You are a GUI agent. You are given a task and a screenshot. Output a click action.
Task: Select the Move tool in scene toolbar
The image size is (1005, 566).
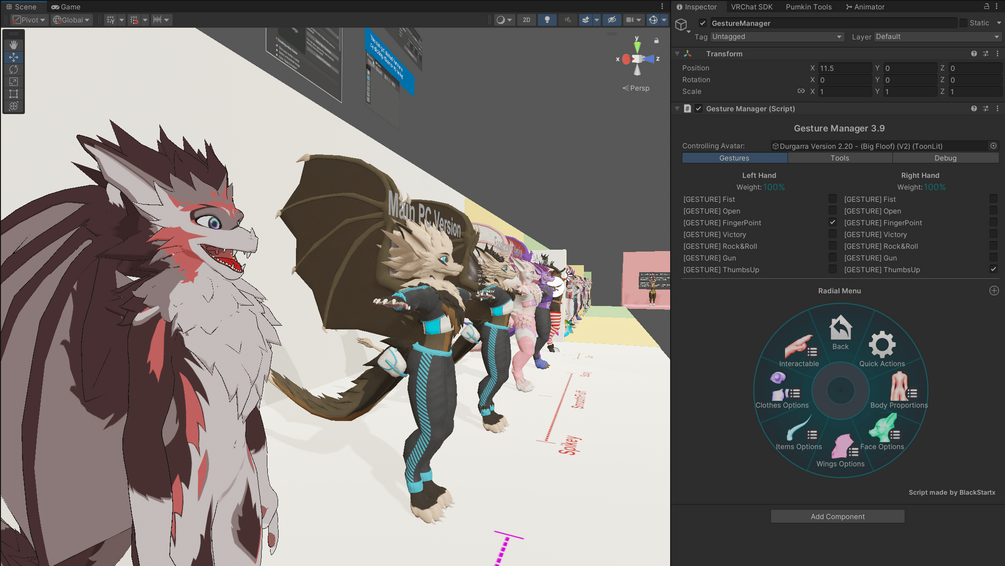click(13, 57)
